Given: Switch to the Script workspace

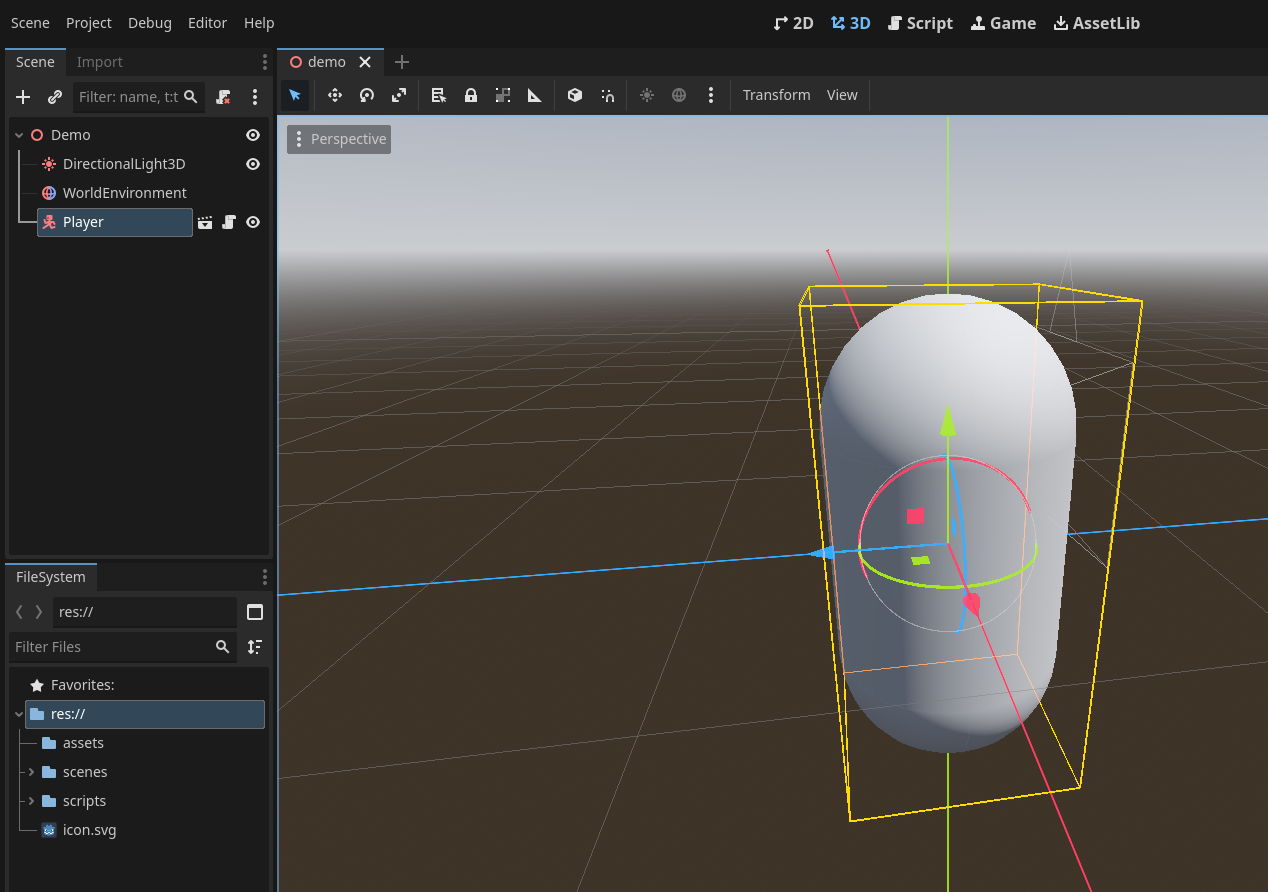Looking at the screenshot, I should [x=920, y=23].
